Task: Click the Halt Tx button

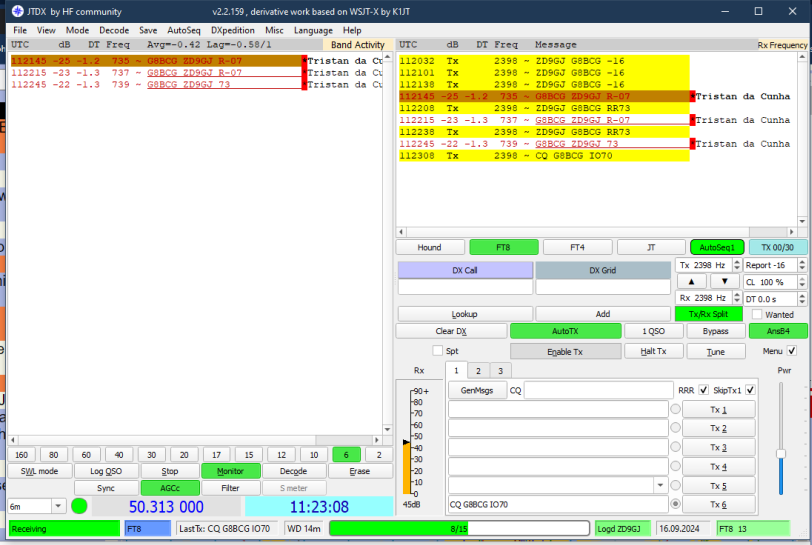Action: [654, 351]
